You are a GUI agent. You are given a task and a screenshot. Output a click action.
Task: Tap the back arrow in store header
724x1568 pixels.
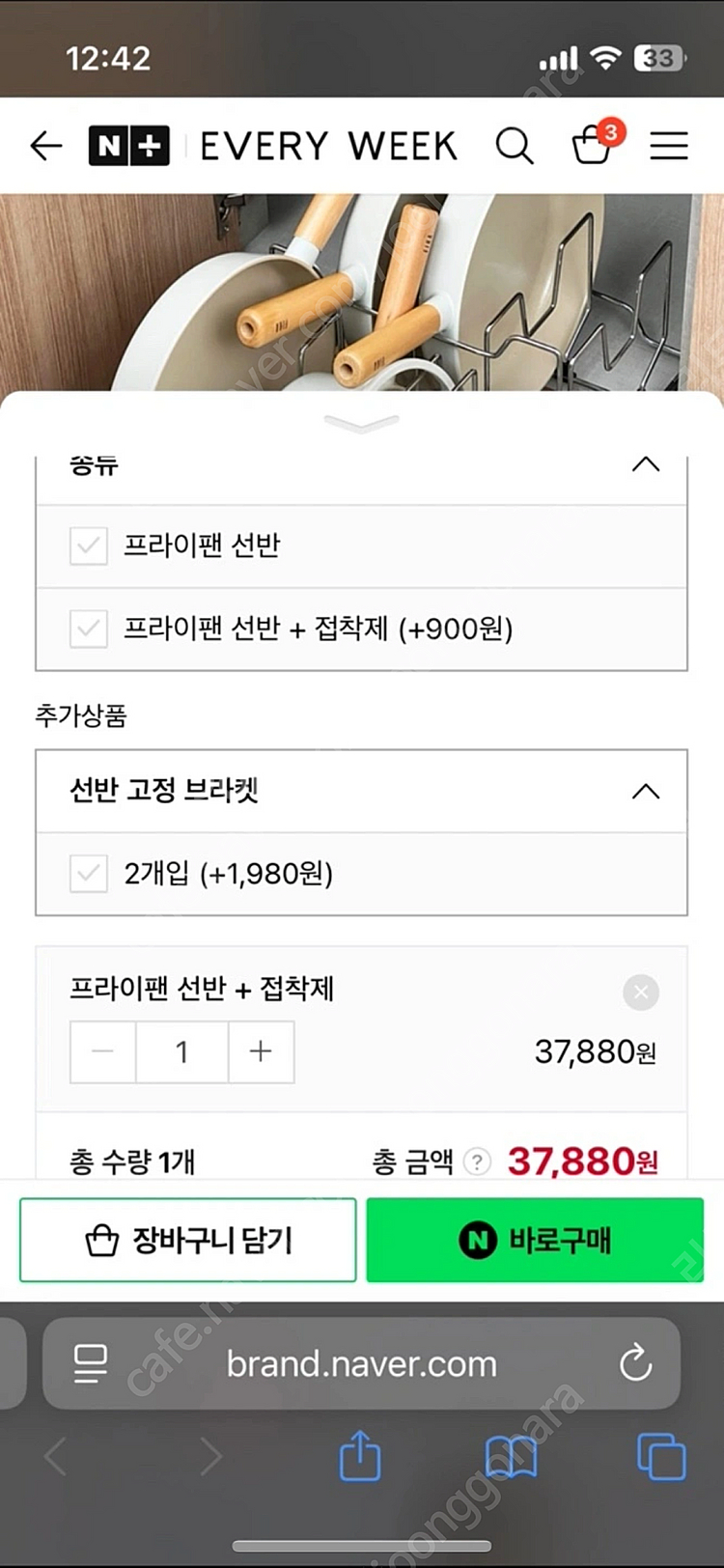tap(45, 146)
